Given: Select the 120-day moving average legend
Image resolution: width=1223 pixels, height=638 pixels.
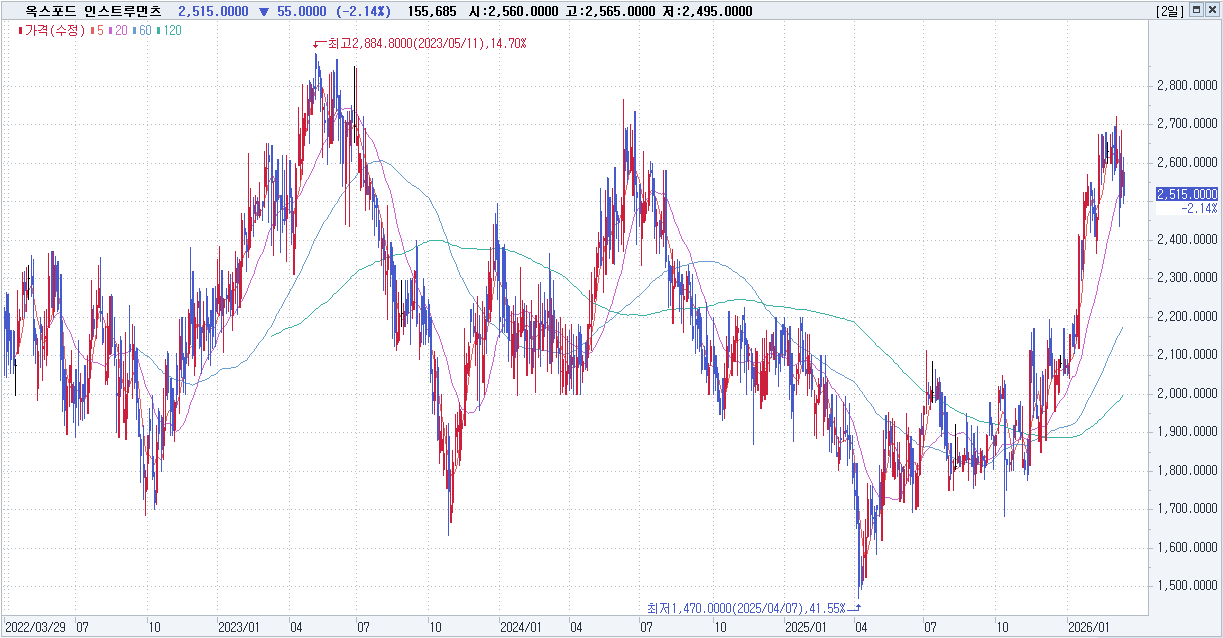Looking at the screenshot, I should coord(171,31).
